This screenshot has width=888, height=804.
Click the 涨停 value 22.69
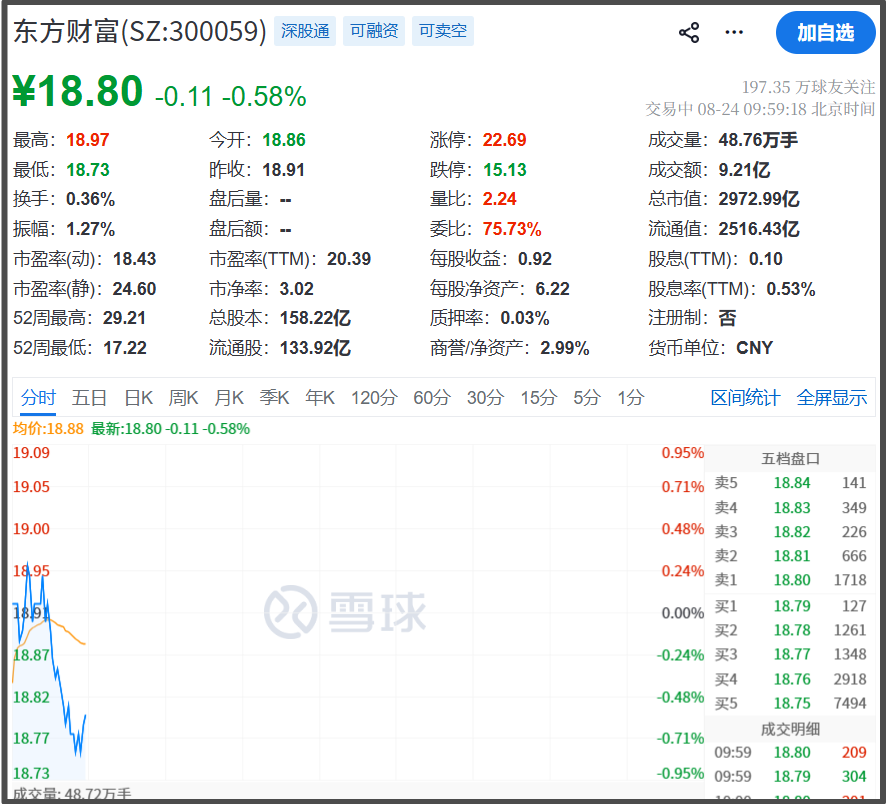pos(505,140)
